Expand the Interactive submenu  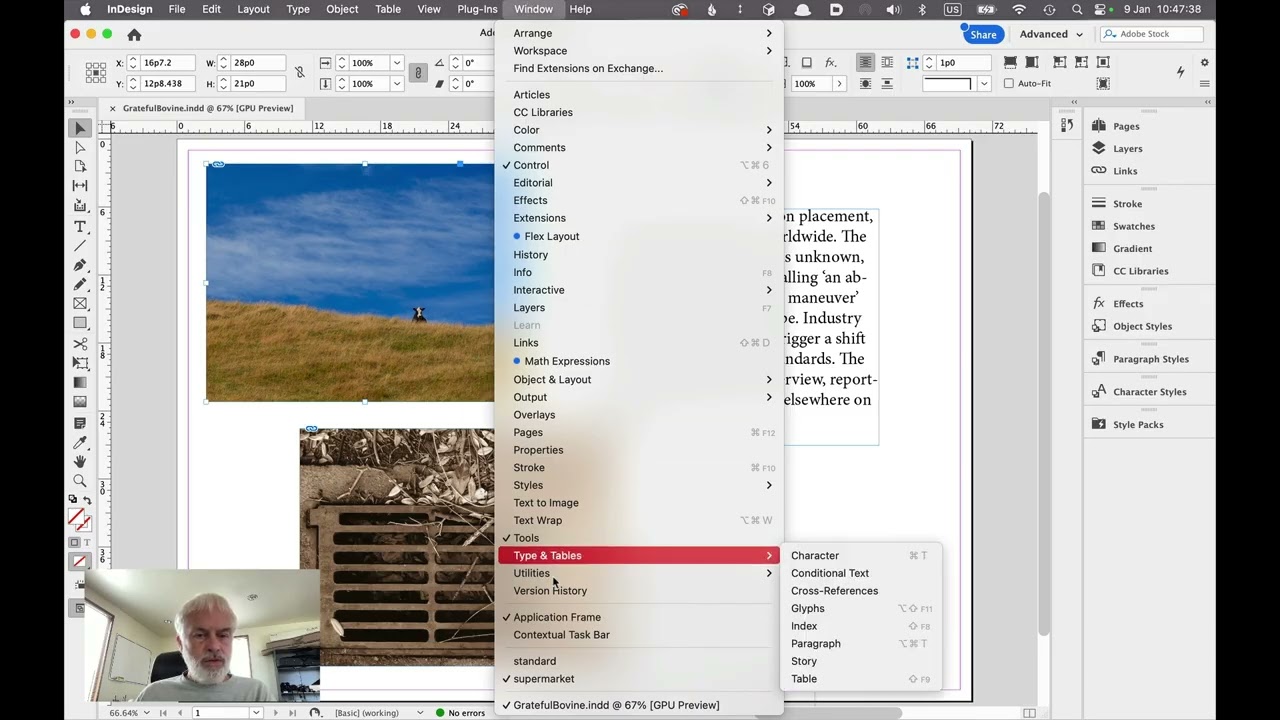point(640,290)
